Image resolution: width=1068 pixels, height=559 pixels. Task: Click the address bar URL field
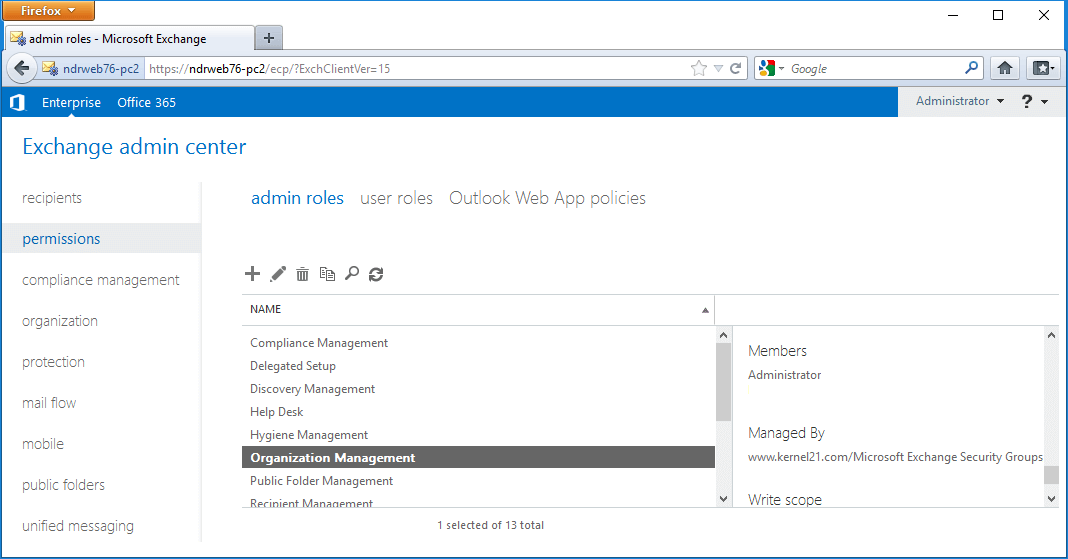coord(418,69)
